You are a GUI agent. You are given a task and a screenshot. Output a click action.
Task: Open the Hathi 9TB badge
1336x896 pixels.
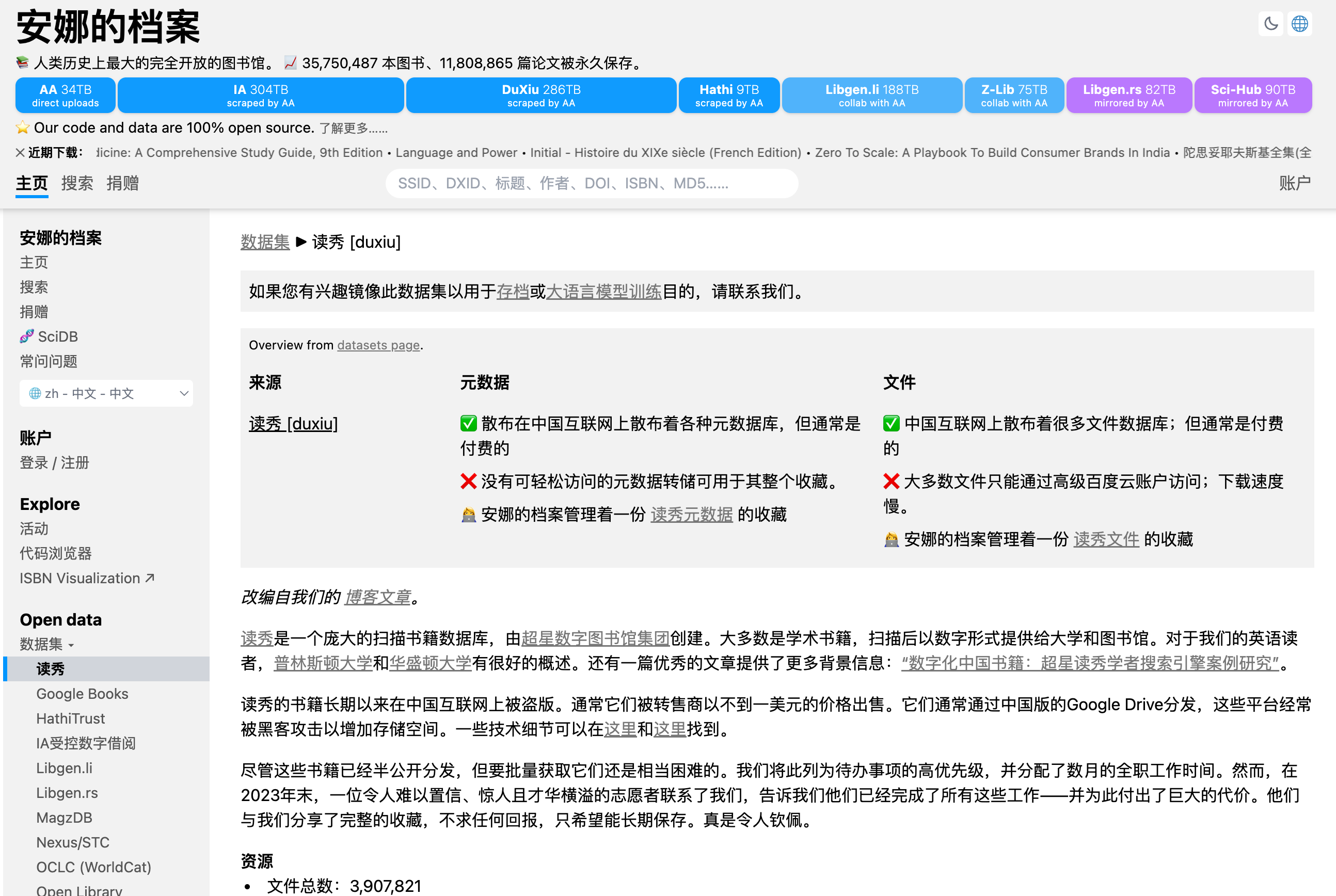[729, 95]
